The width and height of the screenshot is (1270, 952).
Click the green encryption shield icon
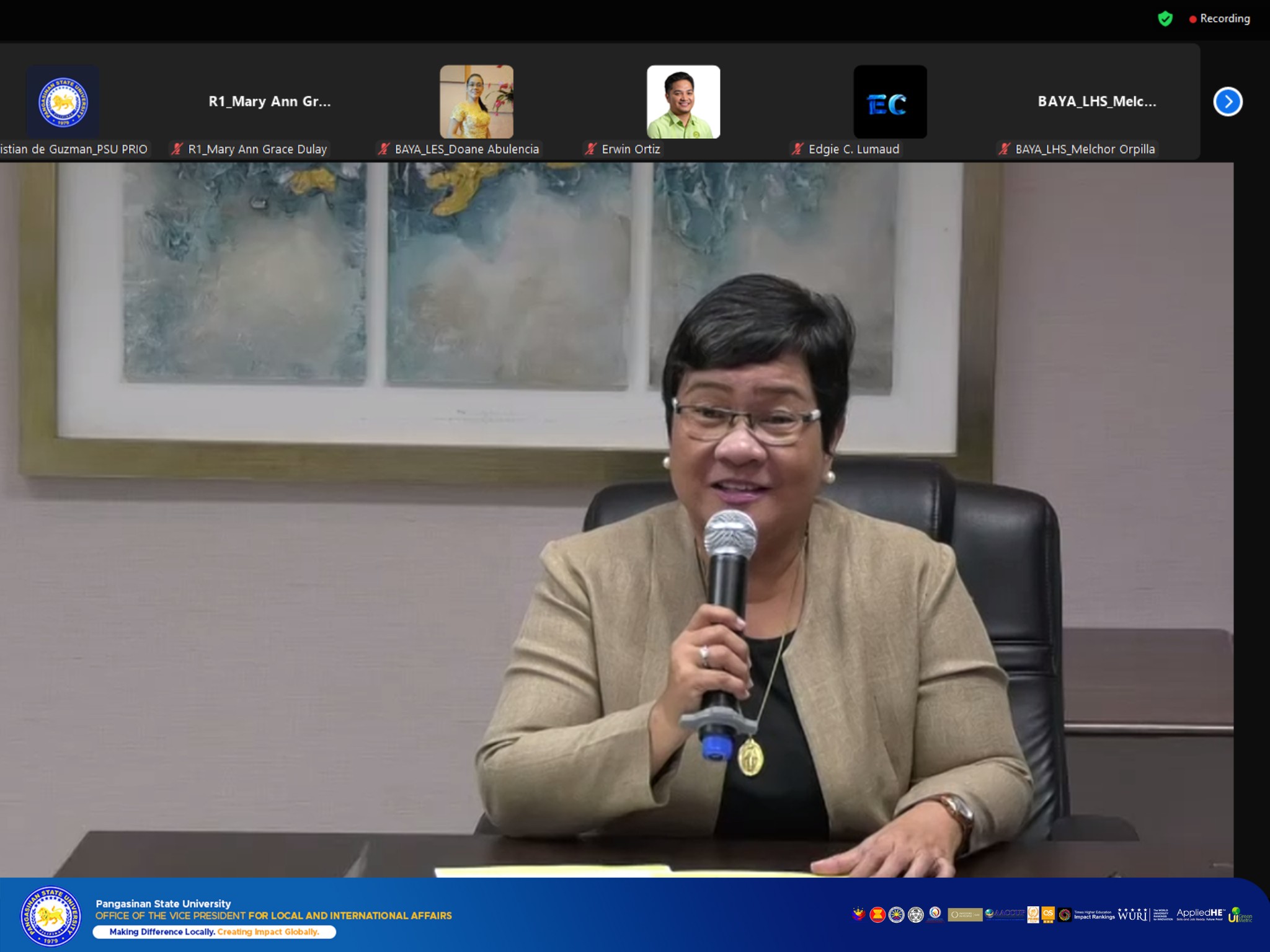click(1165, 19)
